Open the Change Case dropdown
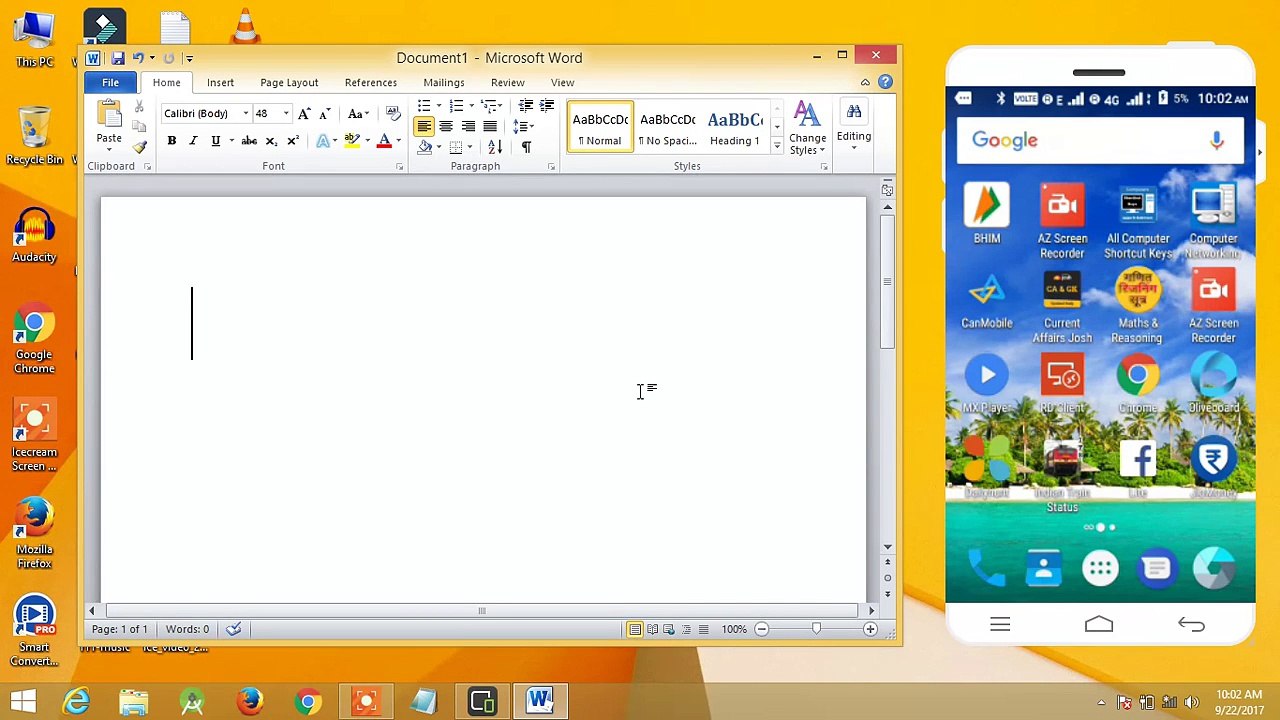The width and height of the screenshot is (1280, 720). point(358,114)
